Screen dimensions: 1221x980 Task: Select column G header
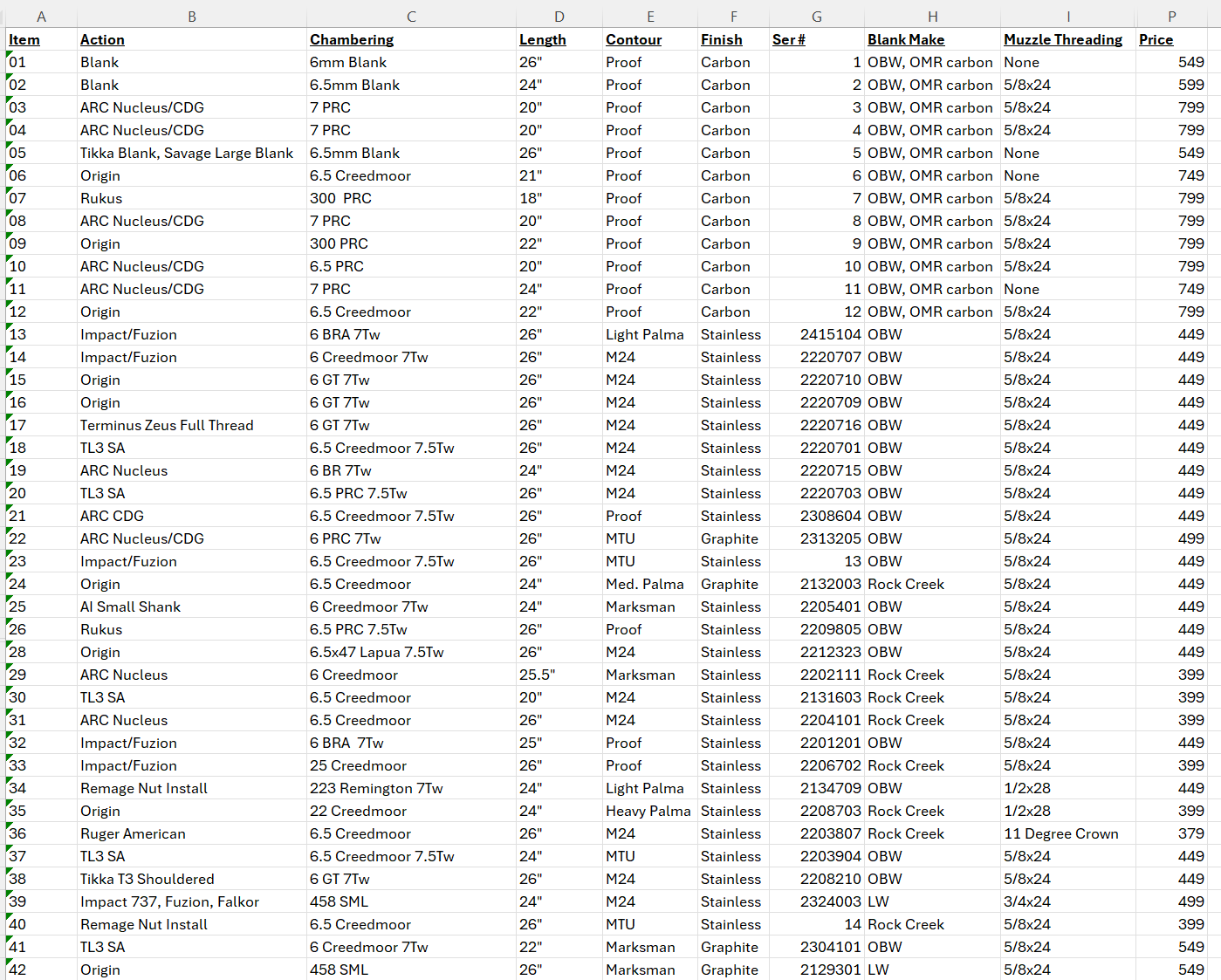[x=817, y=17]
